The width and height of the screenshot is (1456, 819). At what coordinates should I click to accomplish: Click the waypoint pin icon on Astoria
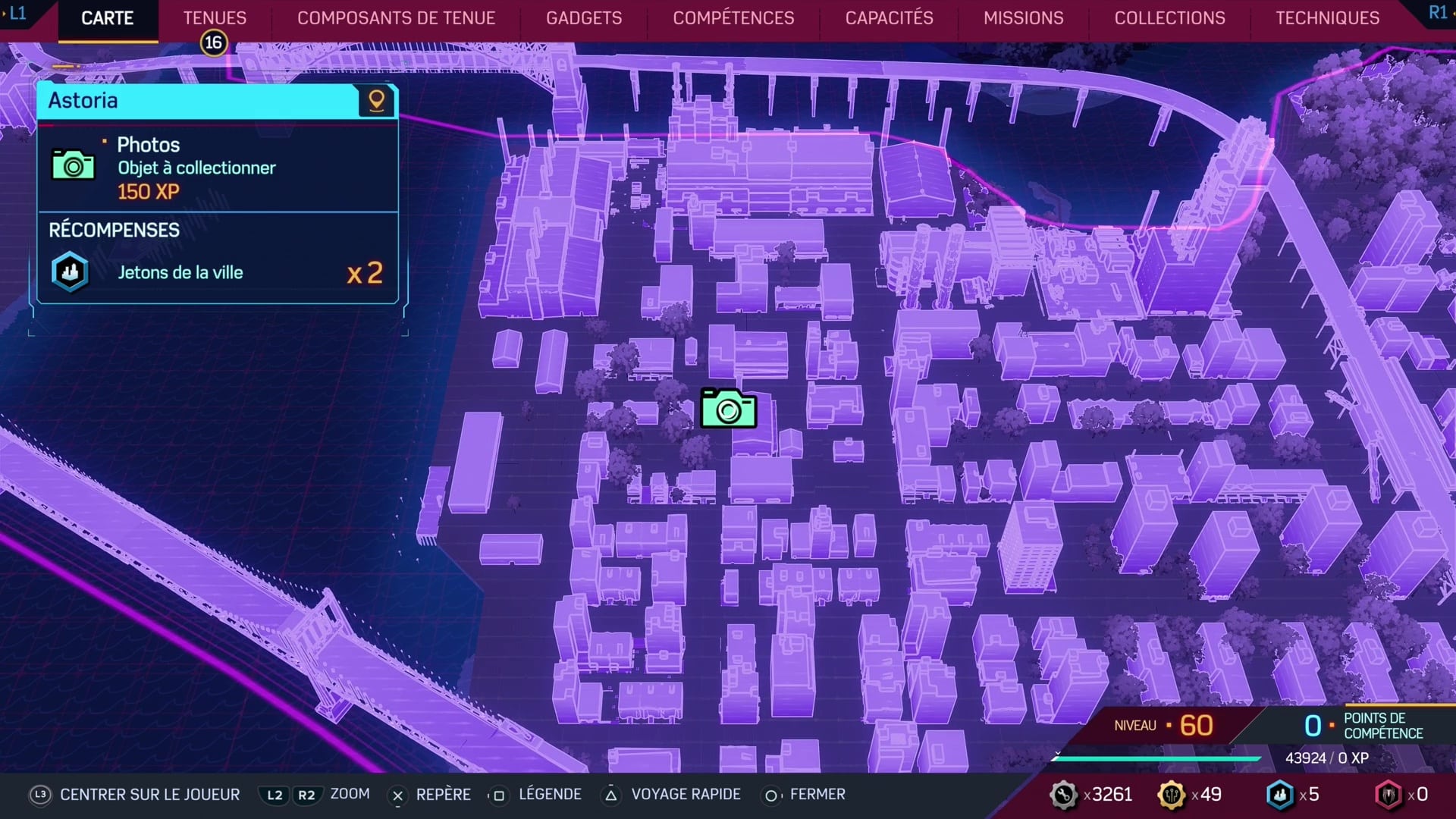click(377, 99)
